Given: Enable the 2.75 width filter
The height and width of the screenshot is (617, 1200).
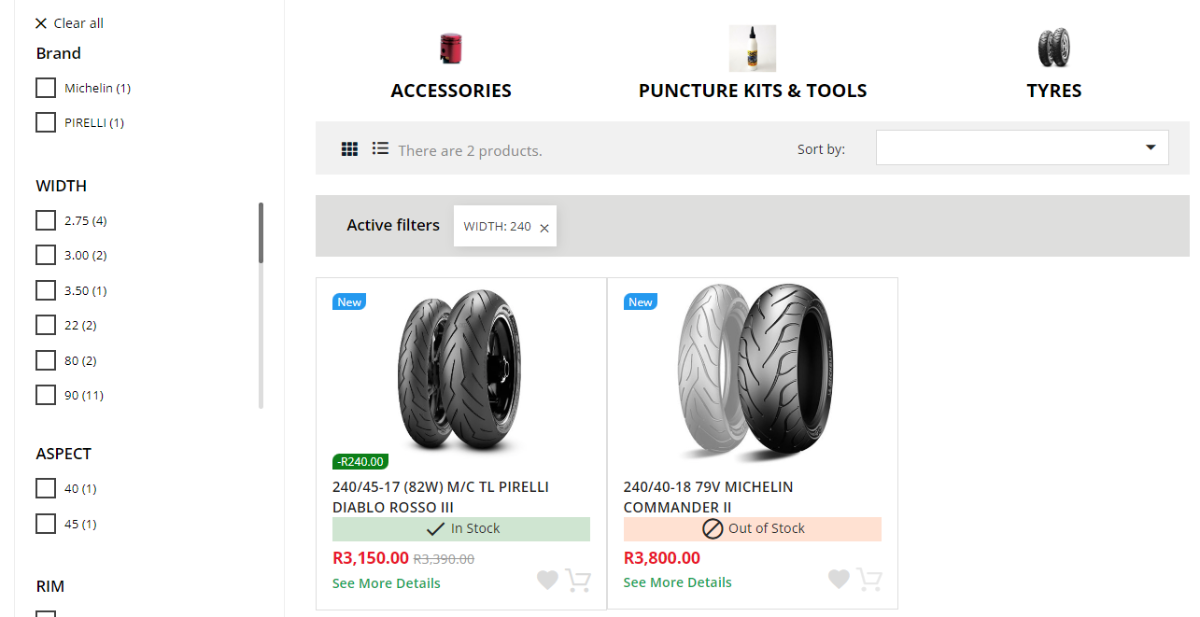Looking at the screenshot, I should coord(45,220).
